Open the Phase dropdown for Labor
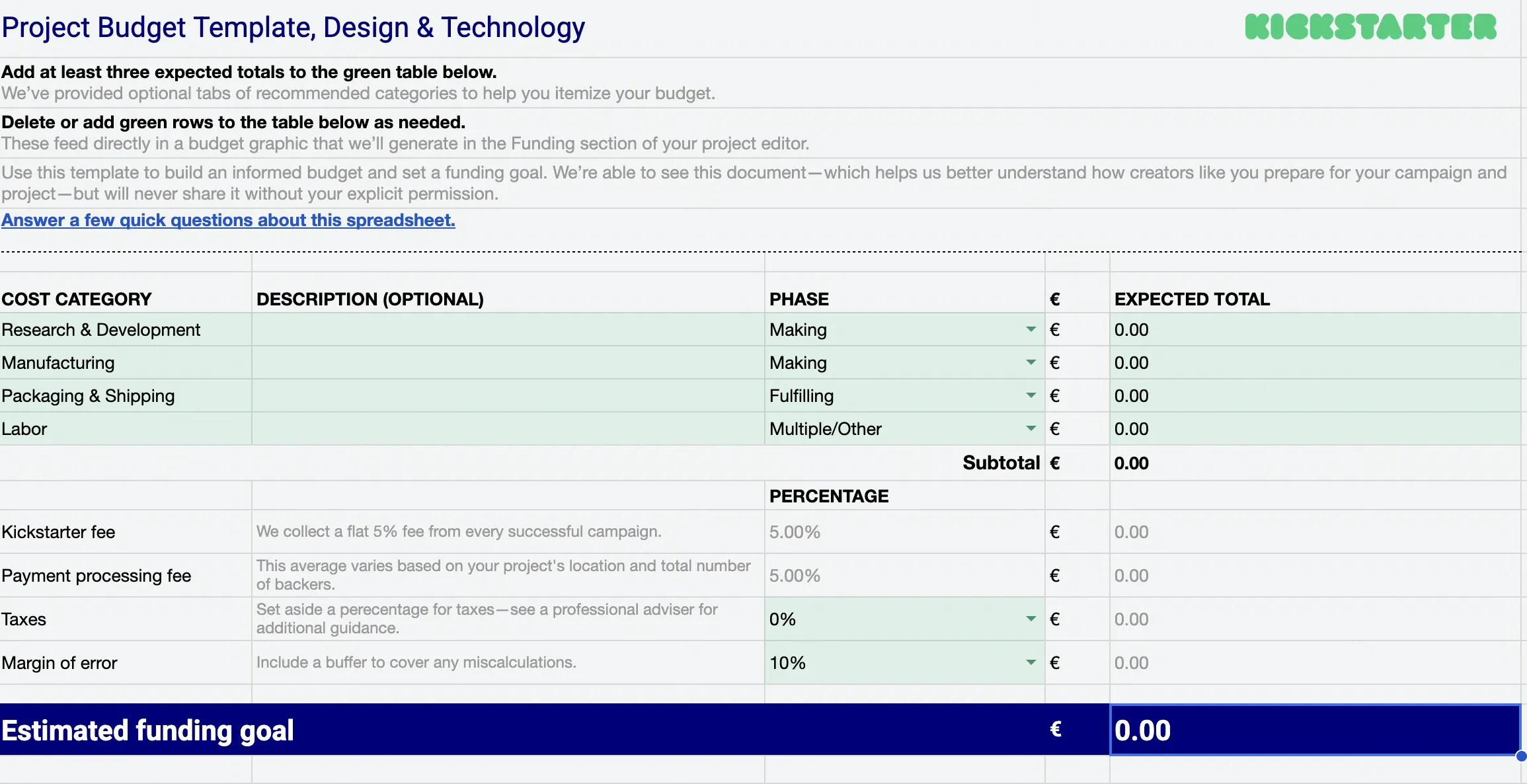 click(x=1031, y=428)
